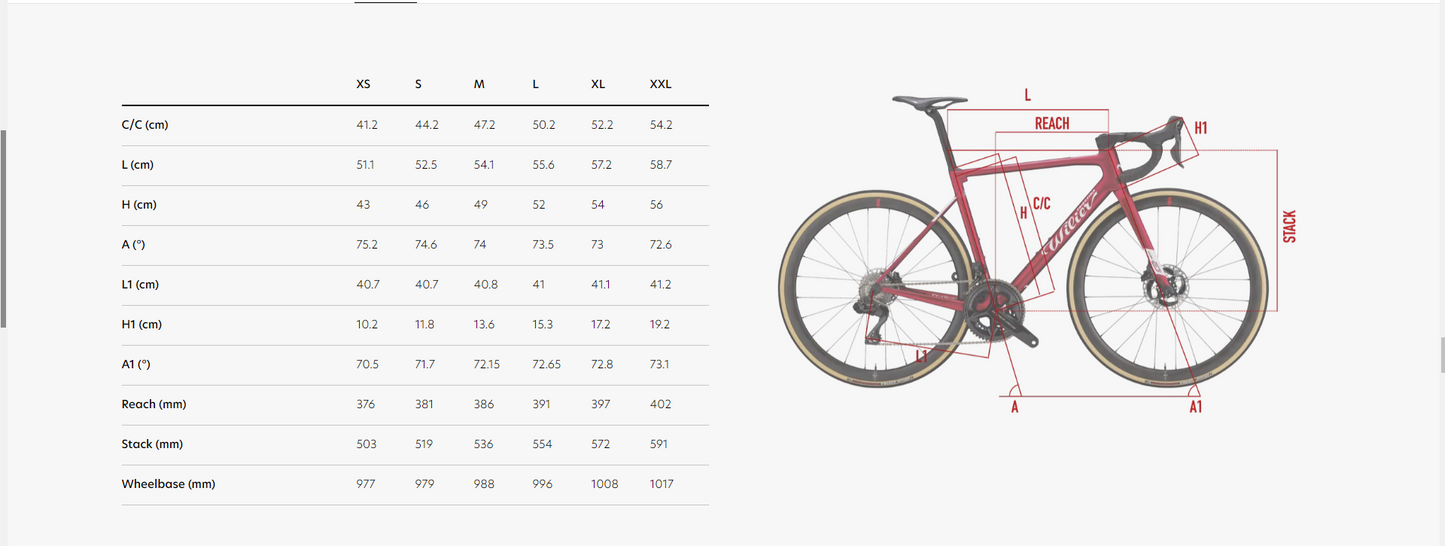Select the XXL size column header
Screen dimensions: 1445x546
(660, 85)
